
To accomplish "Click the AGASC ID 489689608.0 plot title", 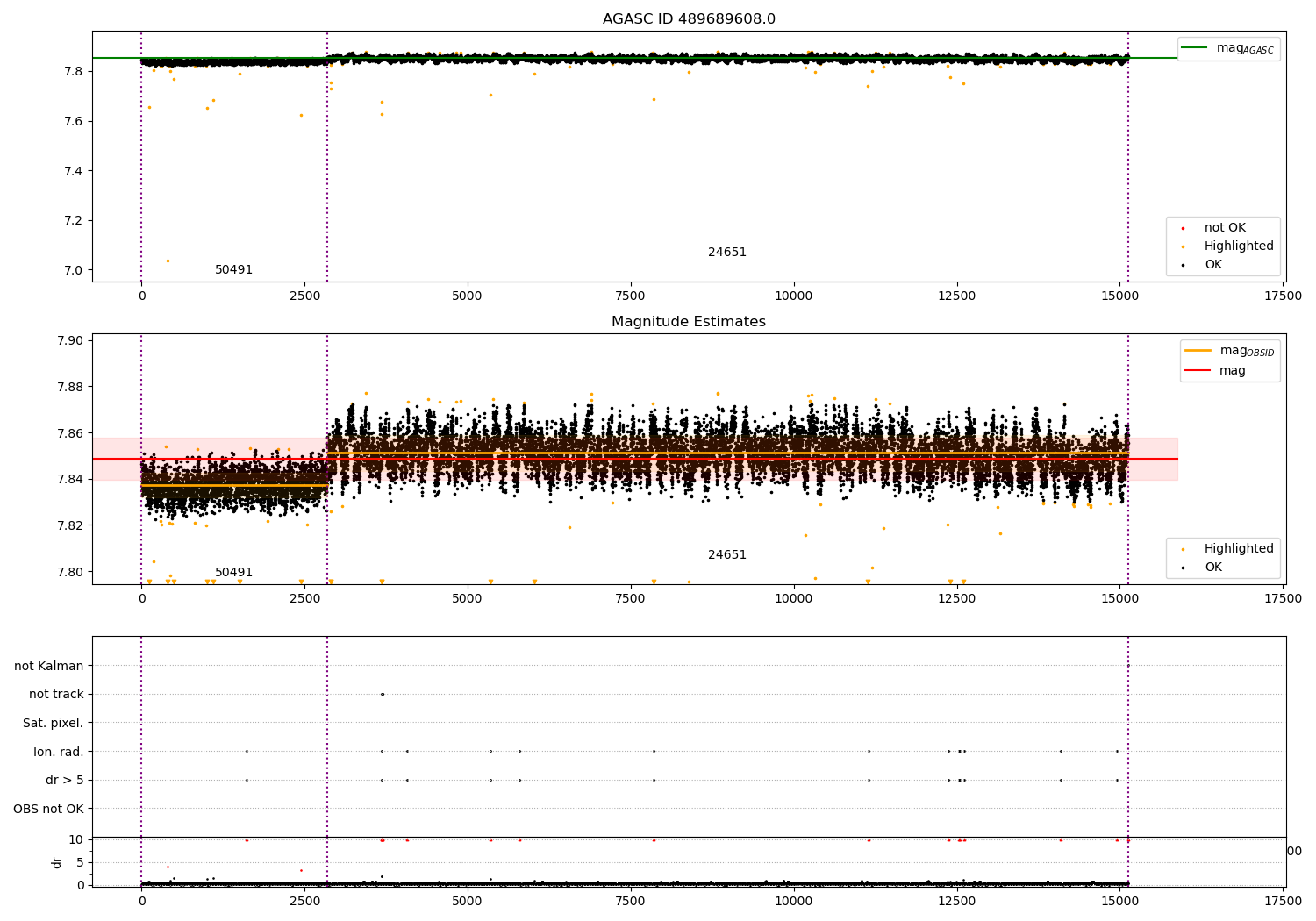I will [689, 19].
